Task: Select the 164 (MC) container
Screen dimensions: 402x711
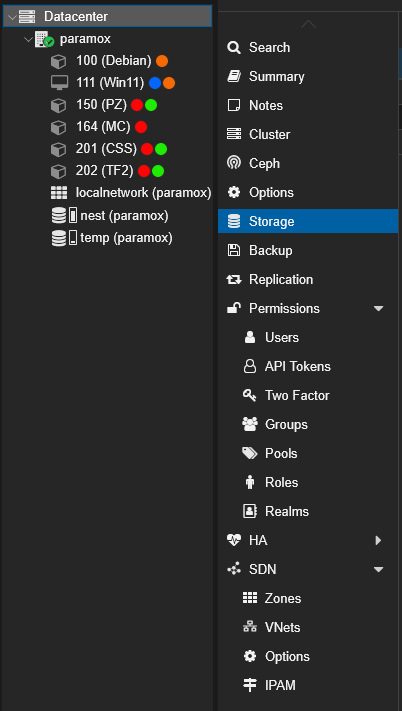Action: pos(103,127)
